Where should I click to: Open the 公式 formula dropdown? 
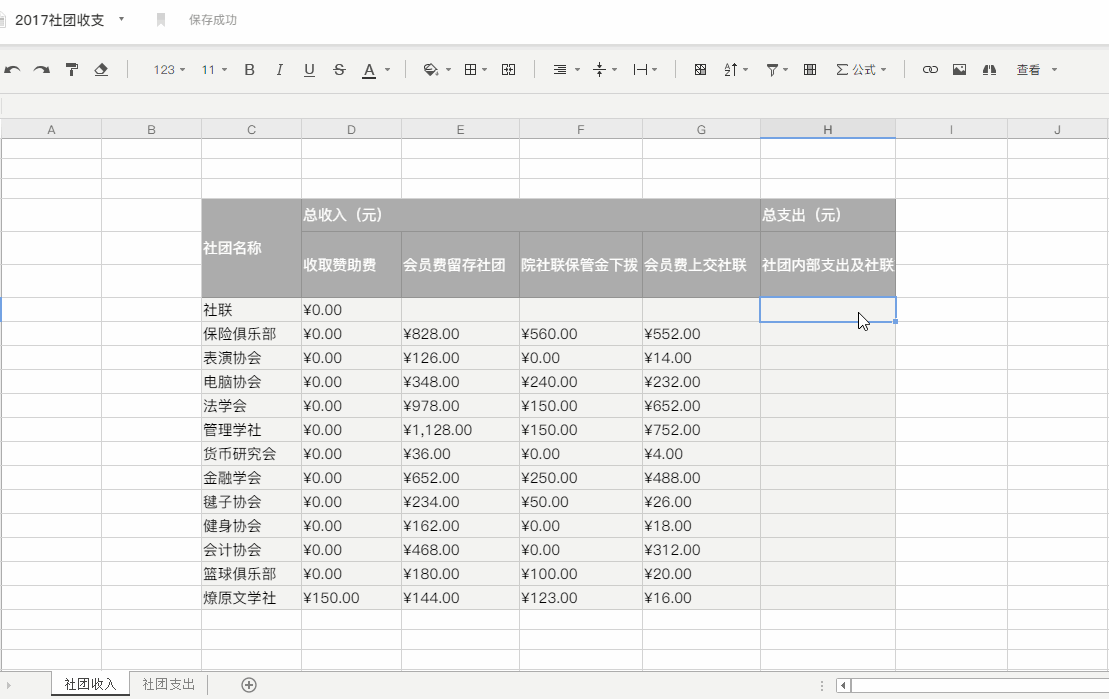[860, 70]
